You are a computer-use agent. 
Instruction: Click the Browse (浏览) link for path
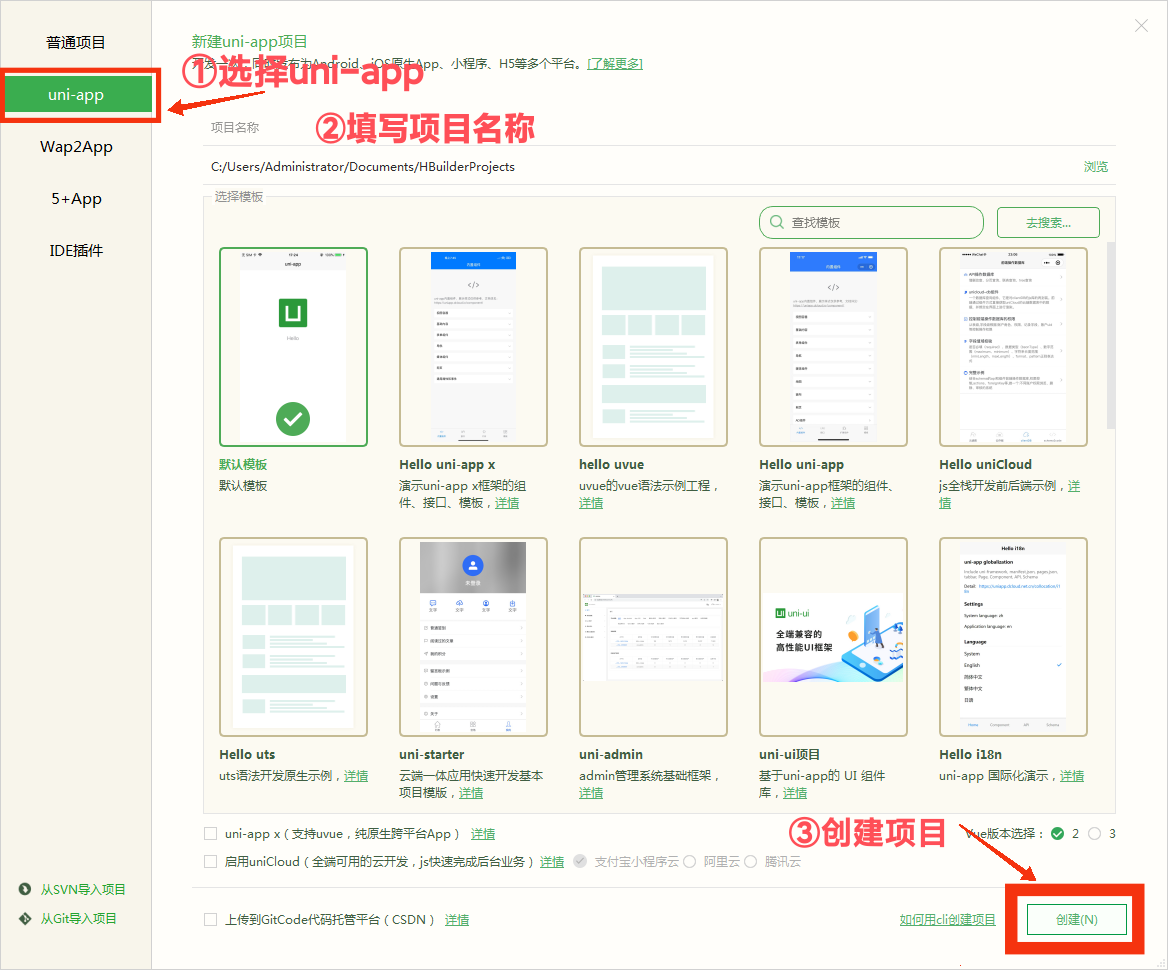pyautogui.click(x=1096, y=167)
